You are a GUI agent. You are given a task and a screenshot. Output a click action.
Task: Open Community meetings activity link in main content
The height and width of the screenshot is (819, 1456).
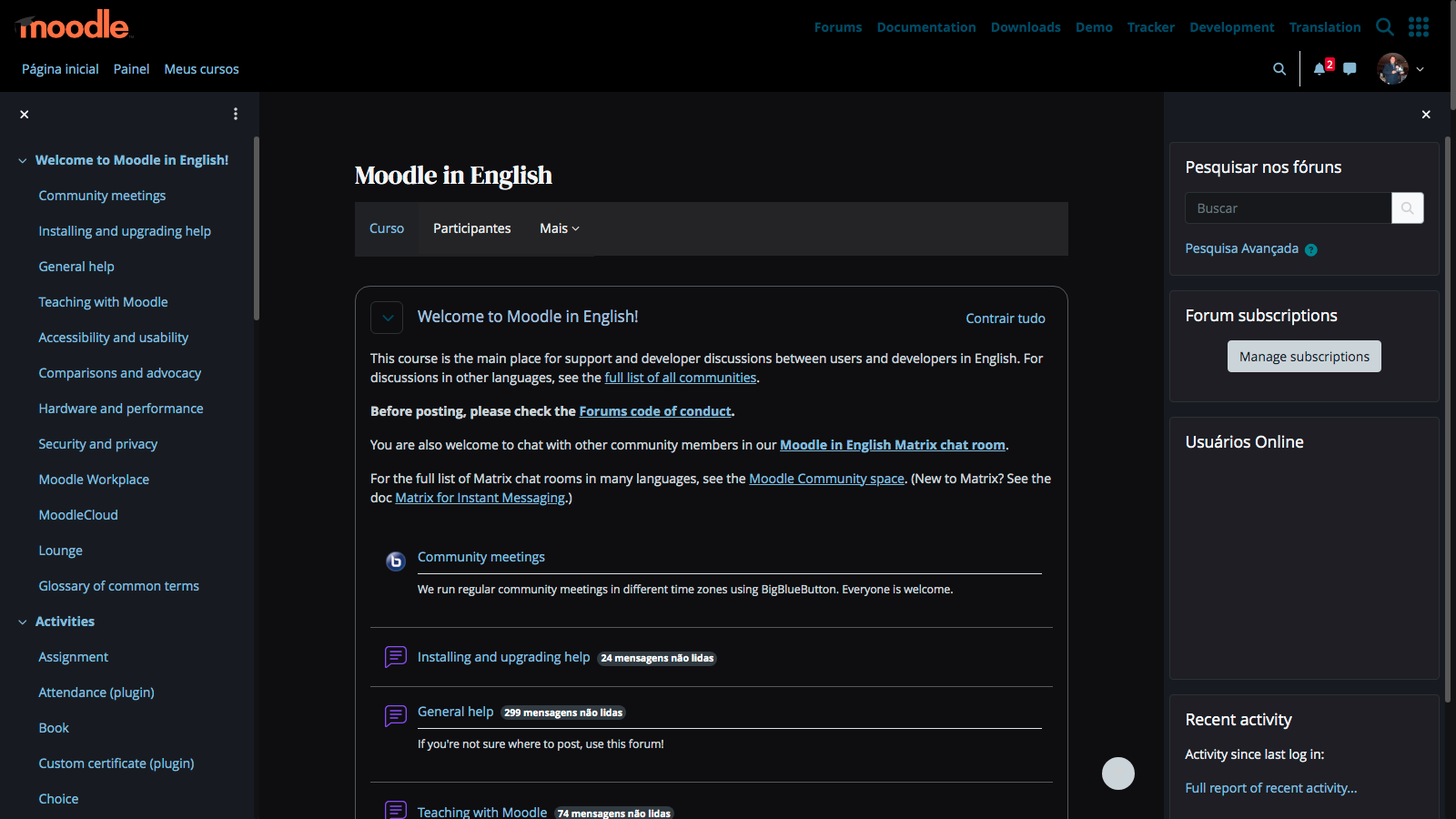(480, 557)
